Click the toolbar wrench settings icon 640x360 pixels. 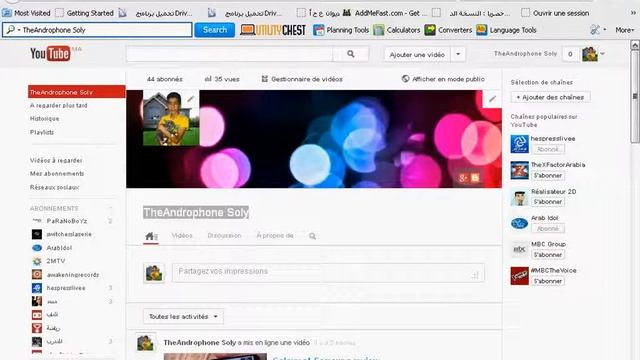(595, 30)
